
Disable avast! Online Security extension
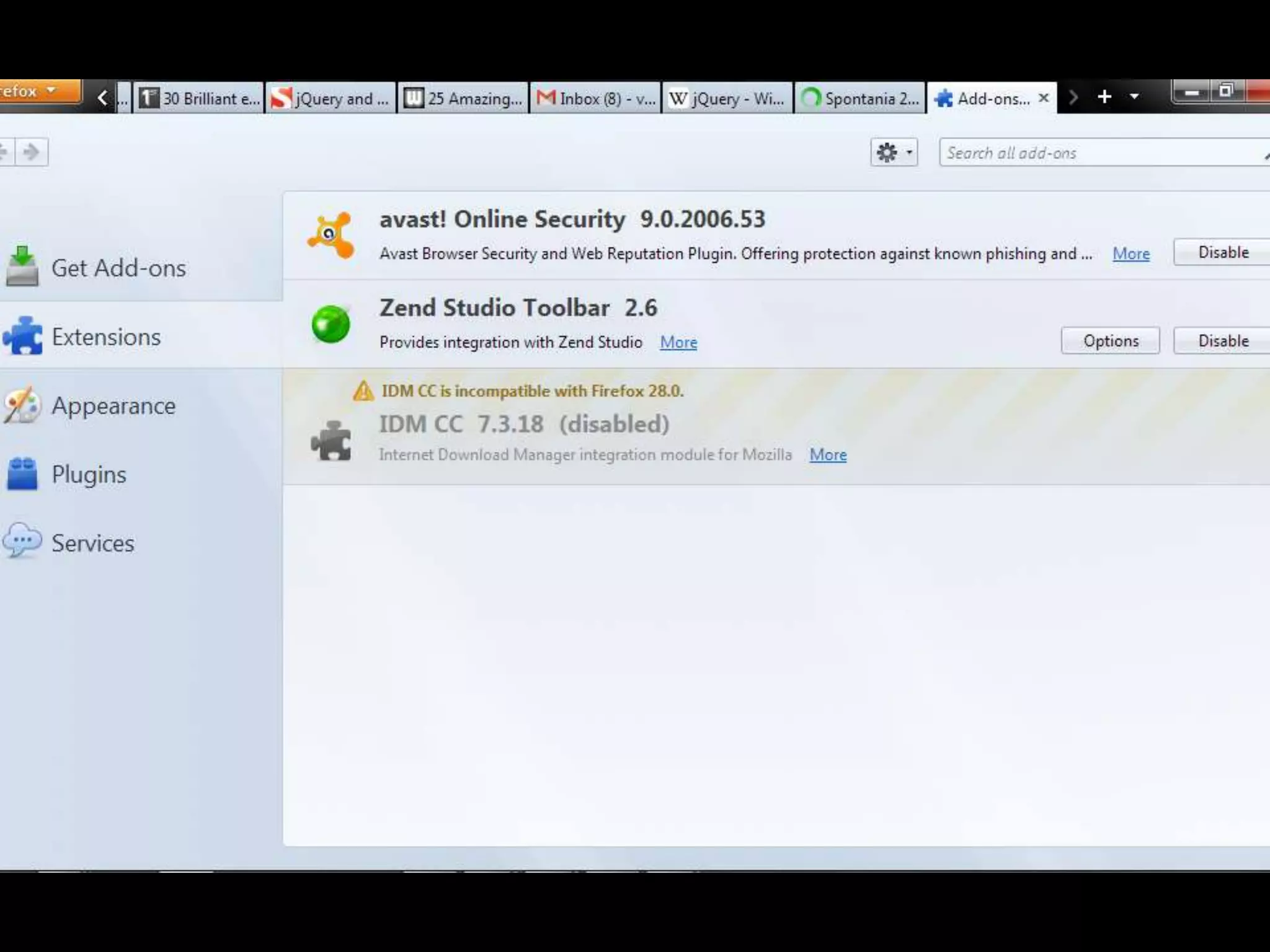coord(1223,252)
